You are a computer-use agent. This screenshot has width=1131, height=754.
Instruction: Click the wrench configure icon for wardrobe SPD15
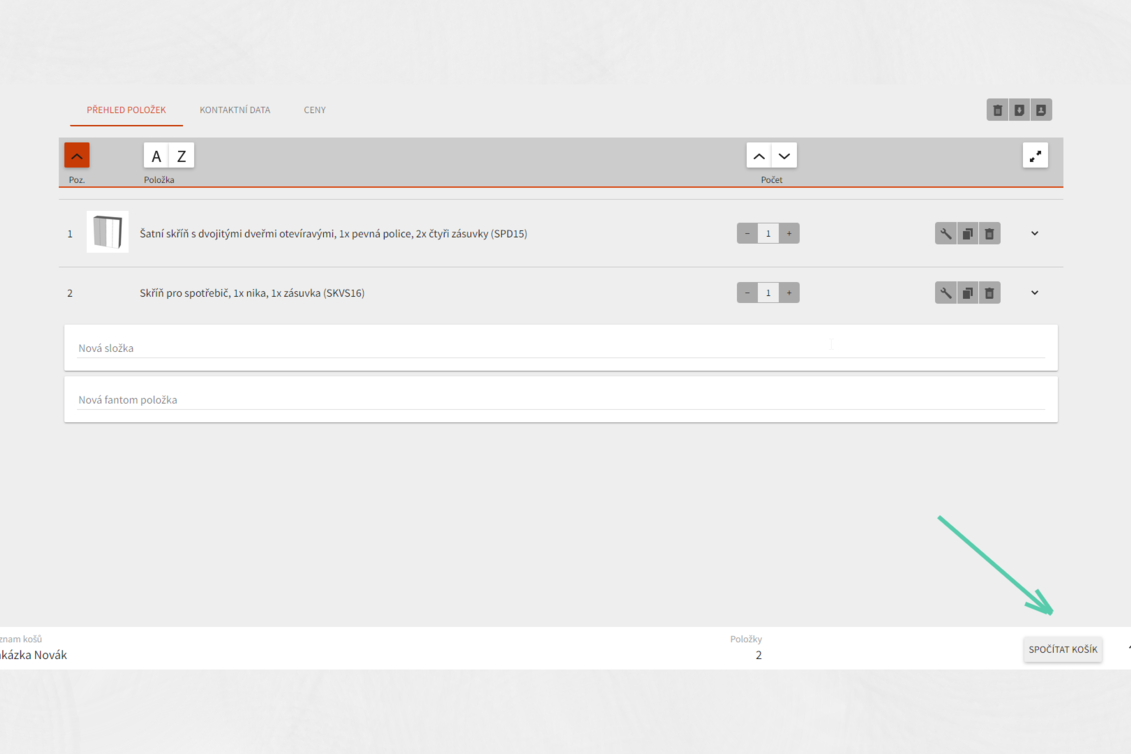(945, 234)
